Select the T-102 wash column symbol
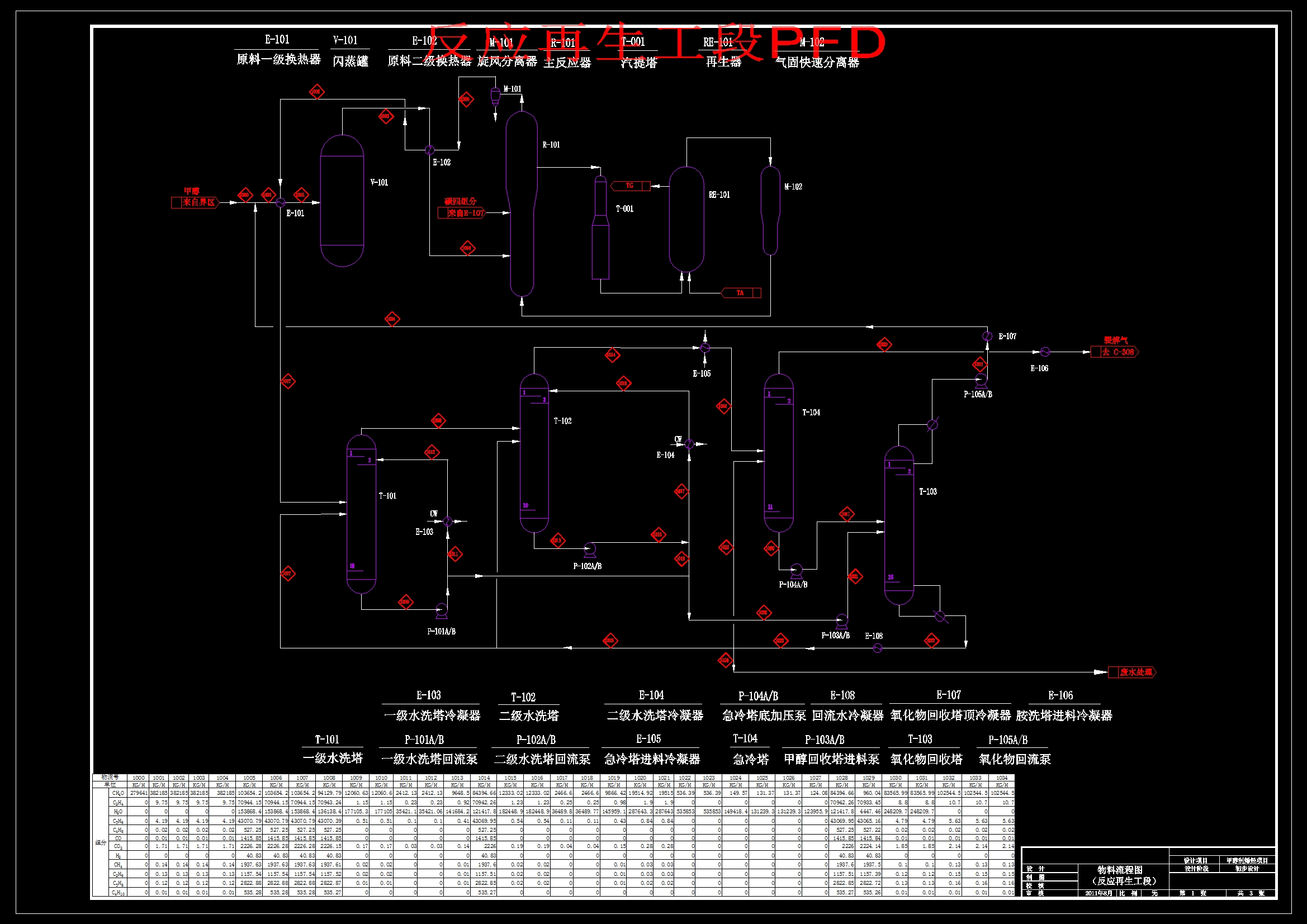 pyautogui.click(x=534, y=453)
